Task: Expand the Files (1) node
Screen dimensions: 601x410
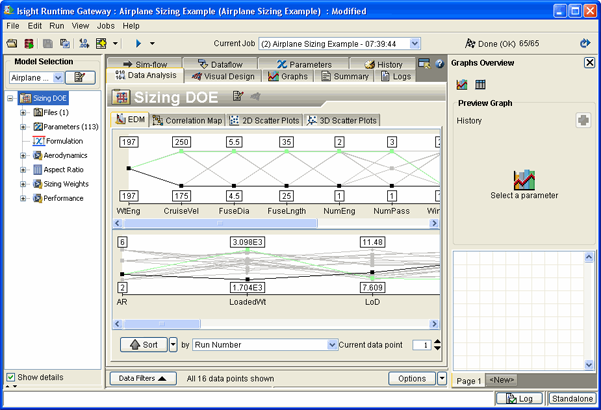Action: point(23,113)
